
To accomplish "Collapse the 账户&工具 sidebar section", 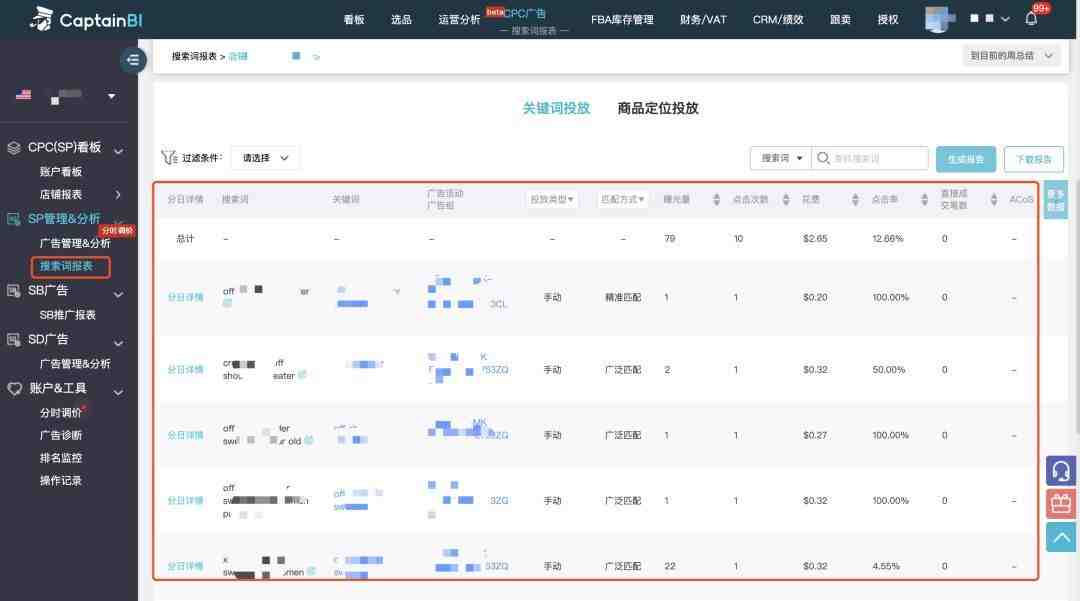I will (x=118, y=392).
